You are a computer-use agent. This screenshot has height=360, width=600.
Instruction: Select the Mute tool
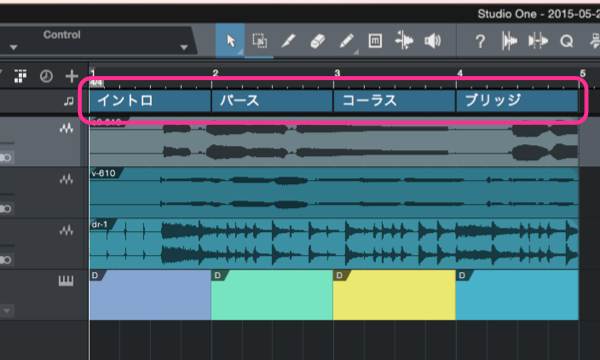[375, 41]
